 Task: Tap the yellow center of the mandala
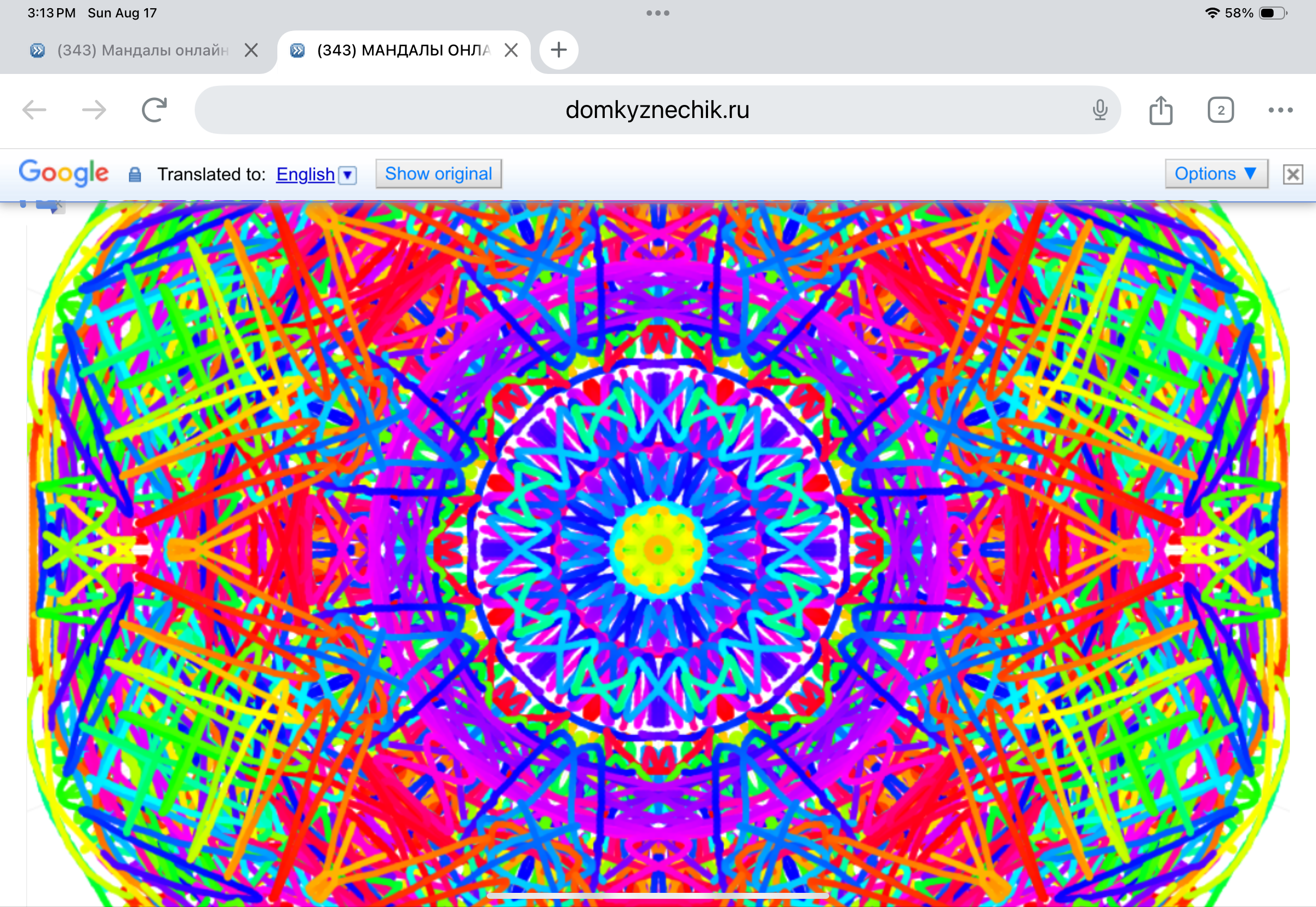point(658,549)
